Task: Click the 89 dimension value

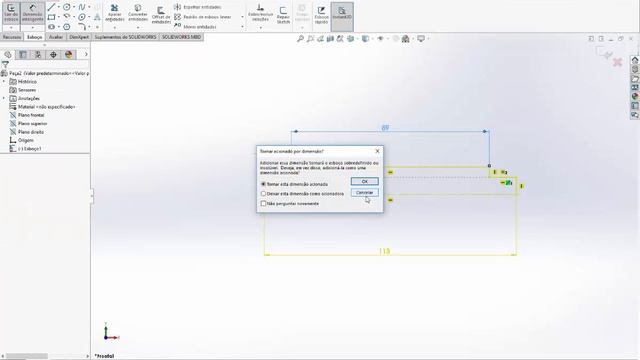Action: point(385,128)
